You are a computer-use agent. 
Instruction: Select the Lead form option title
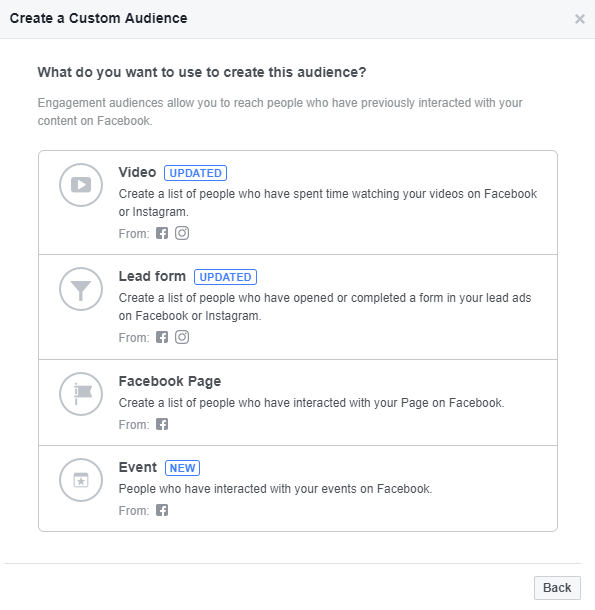tap(152, 276)
